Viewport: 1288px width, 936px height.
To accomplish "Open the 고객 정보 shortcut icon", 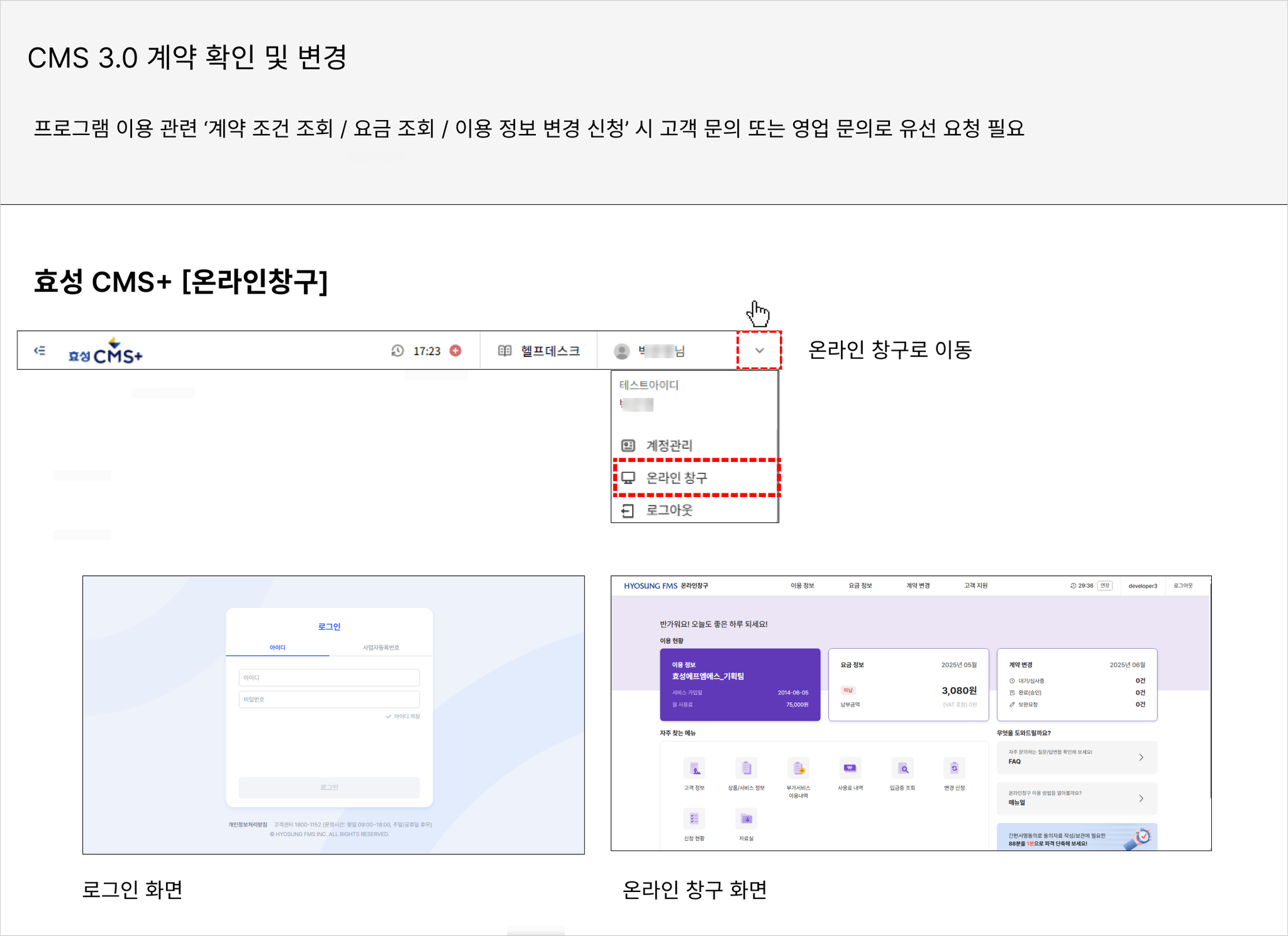I will point(694,769).
